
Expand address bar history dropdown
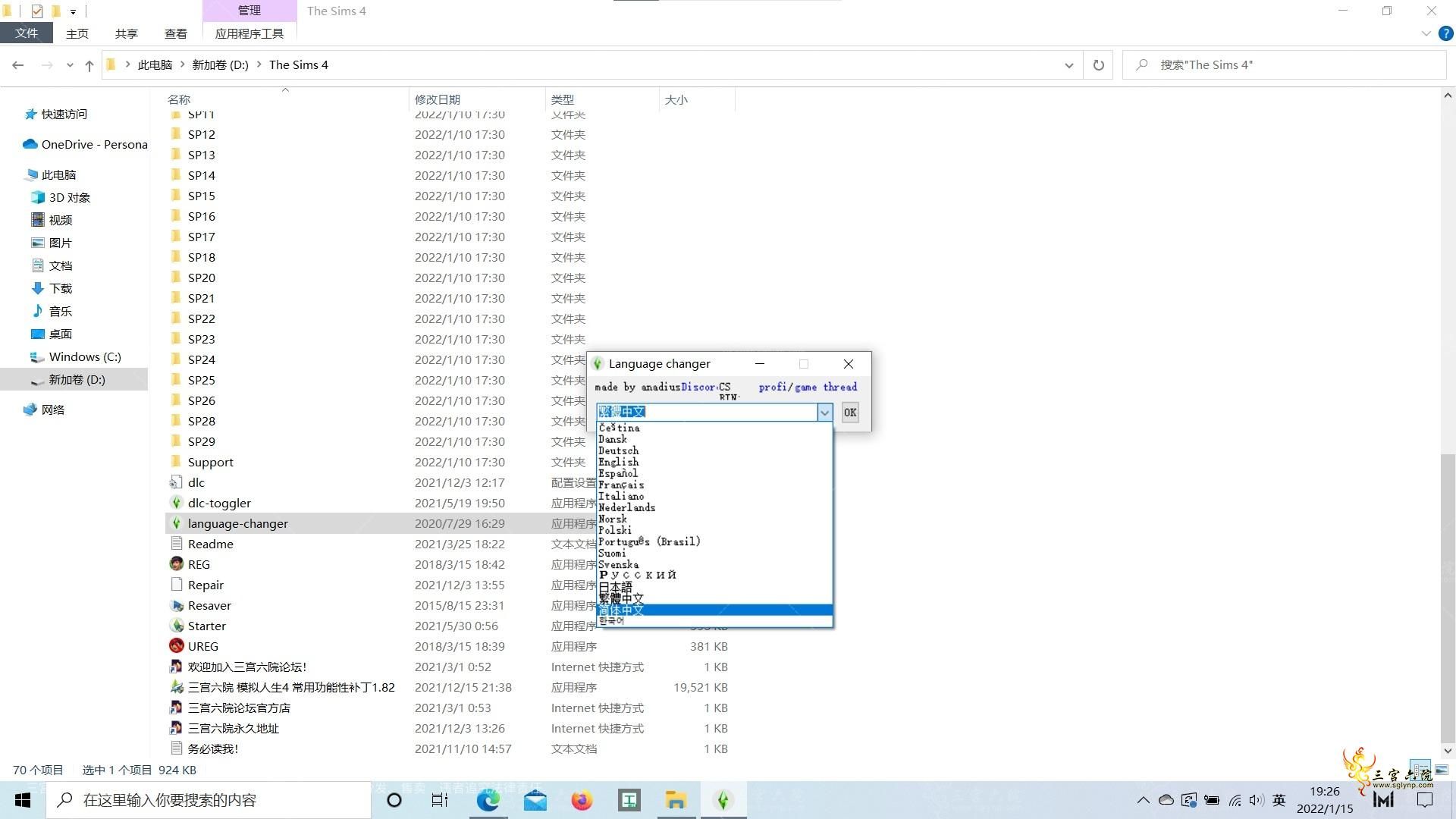(x=1068, y=65)
